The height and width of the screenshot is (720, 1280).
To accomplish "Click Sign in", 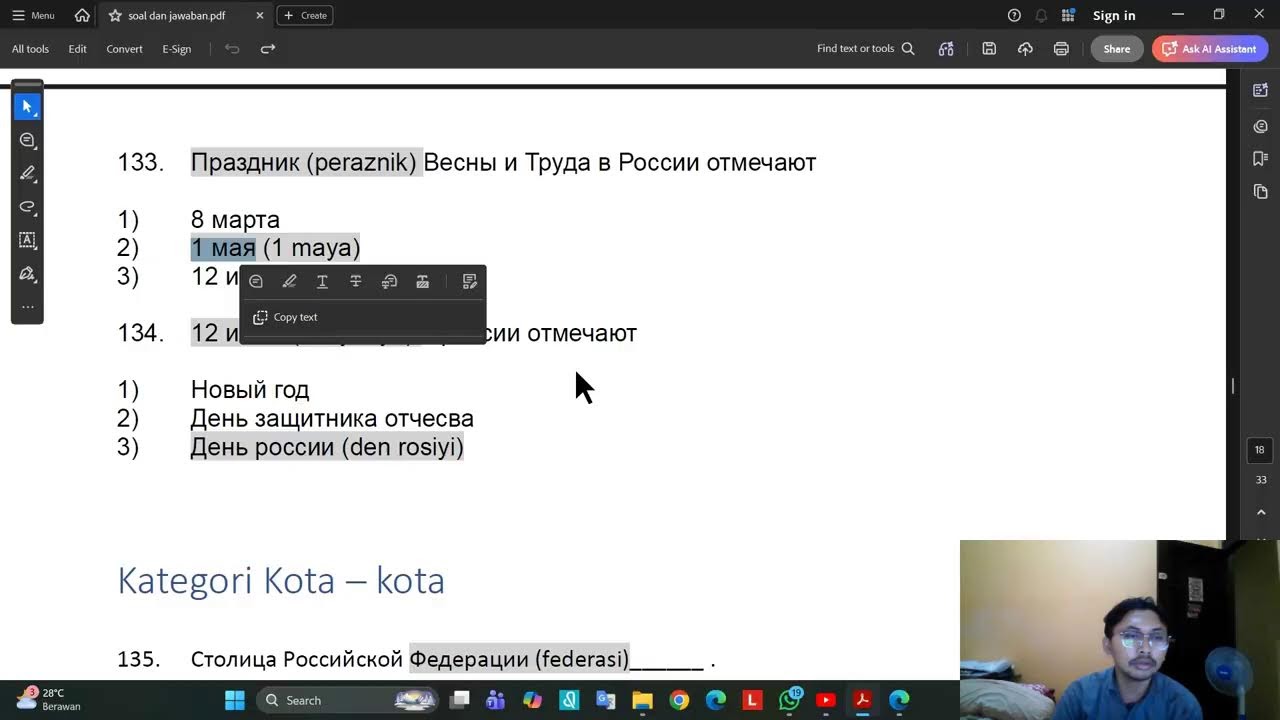I will 1114,15.
